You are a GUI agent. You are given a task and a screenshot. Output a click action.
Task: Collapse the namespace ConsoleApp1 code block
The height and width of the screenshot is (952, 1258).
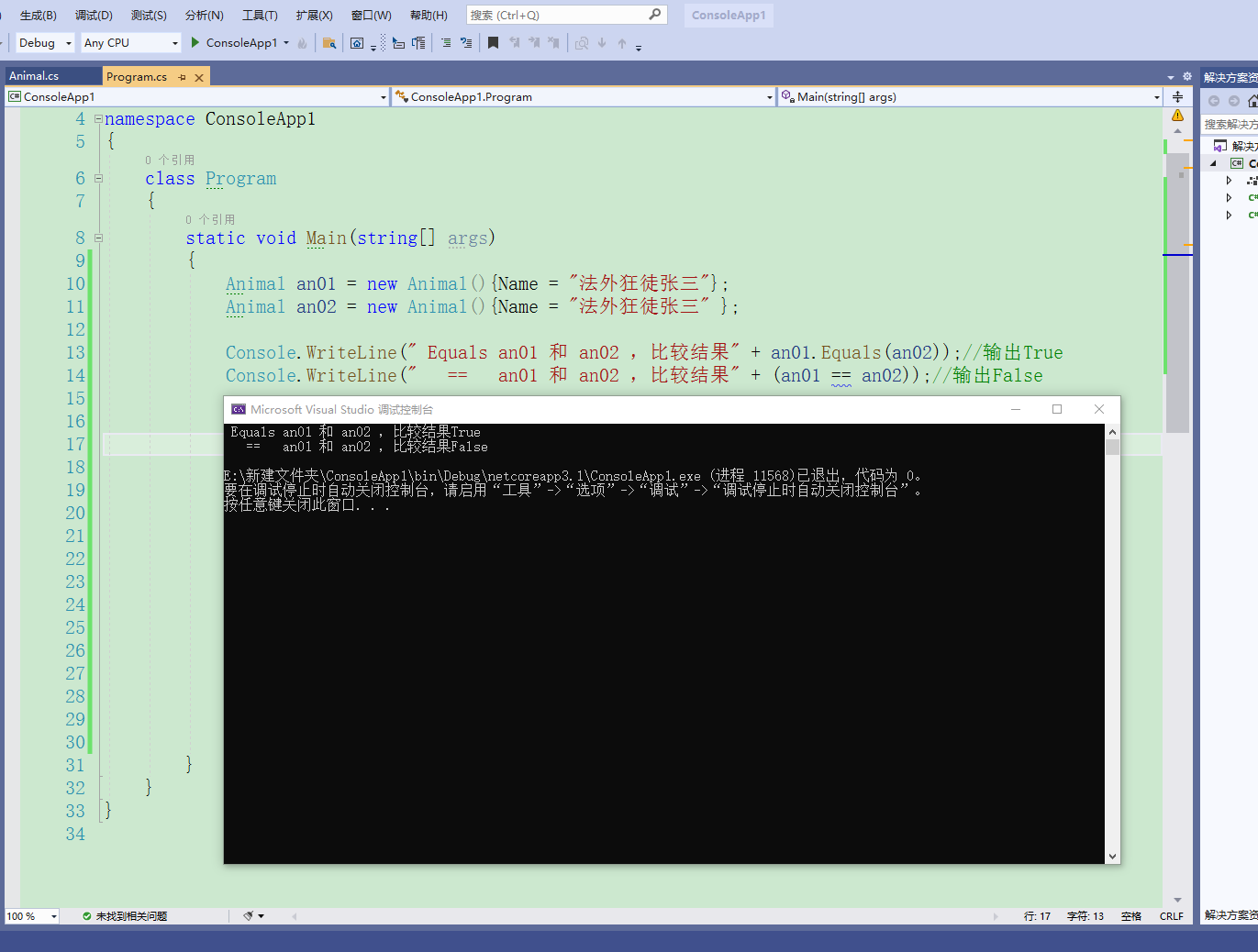pyautogui.click(x=98, y=119)
